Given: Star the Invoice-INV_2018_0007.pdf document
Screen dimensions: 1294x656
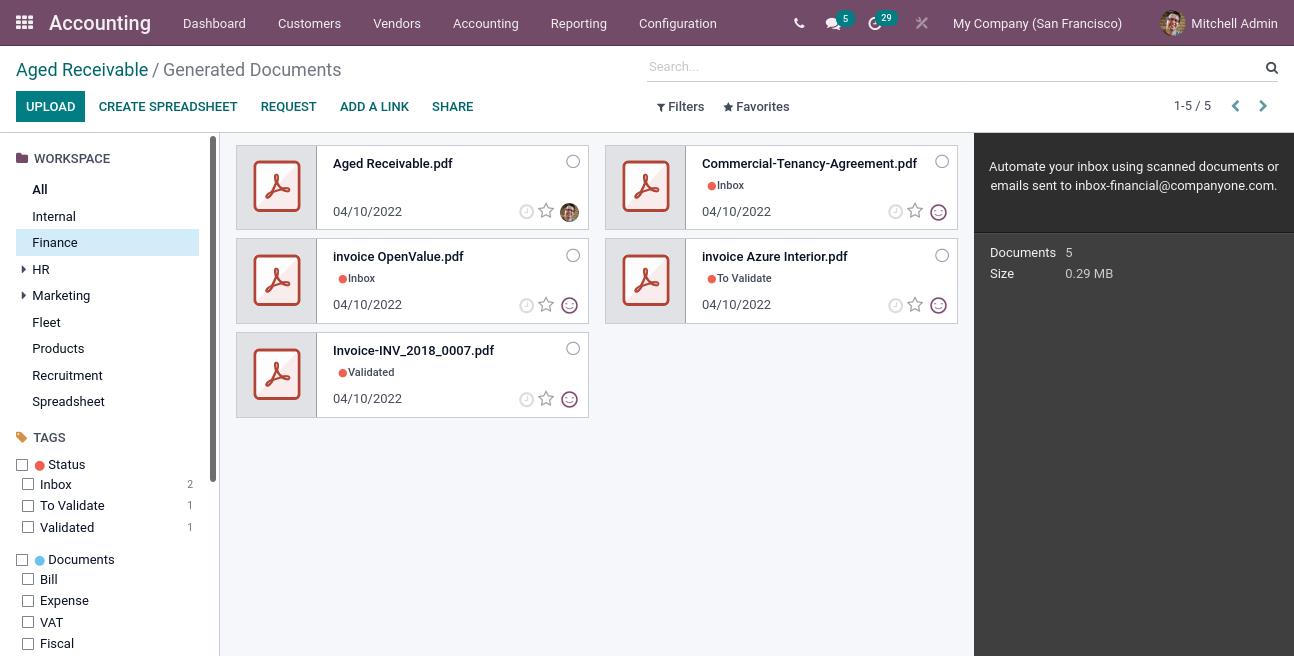Looking at the screenshot, I should click(x=546, y=399).
